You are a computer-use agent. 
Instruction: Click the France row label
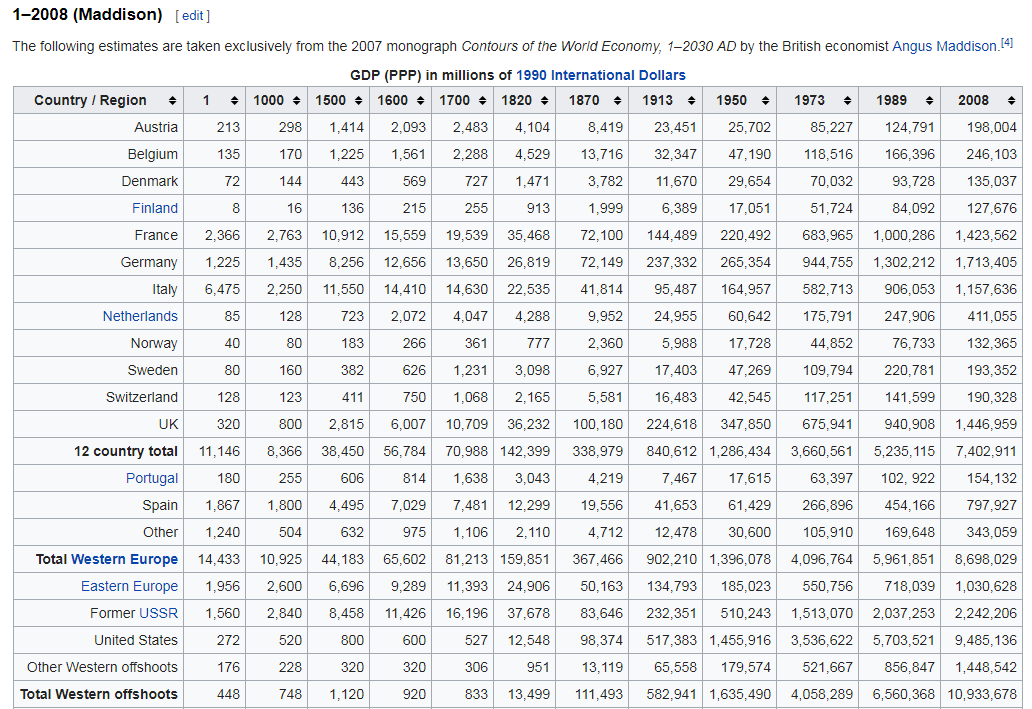coord(156,235)
